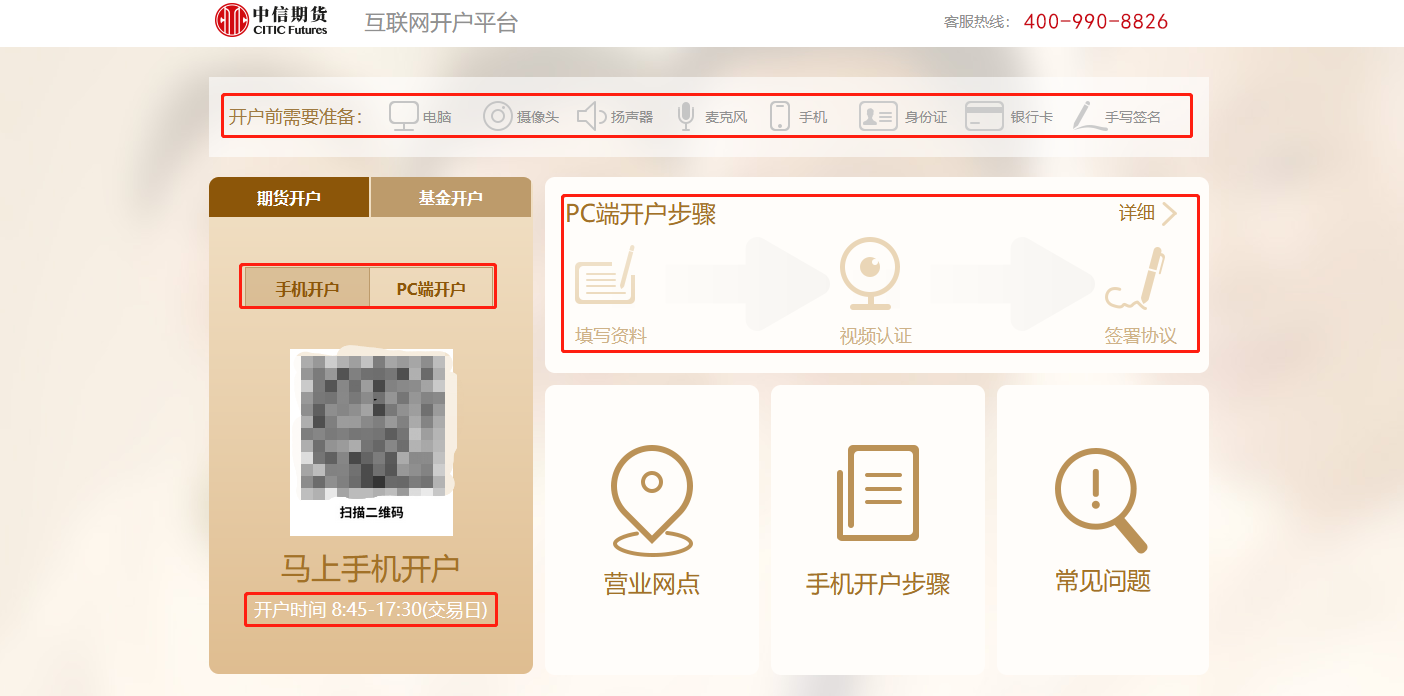The height and width of the screenshot is (696, 1404).
Task: Click the 麦克风 label text
Action: click(x=726, y=117)
